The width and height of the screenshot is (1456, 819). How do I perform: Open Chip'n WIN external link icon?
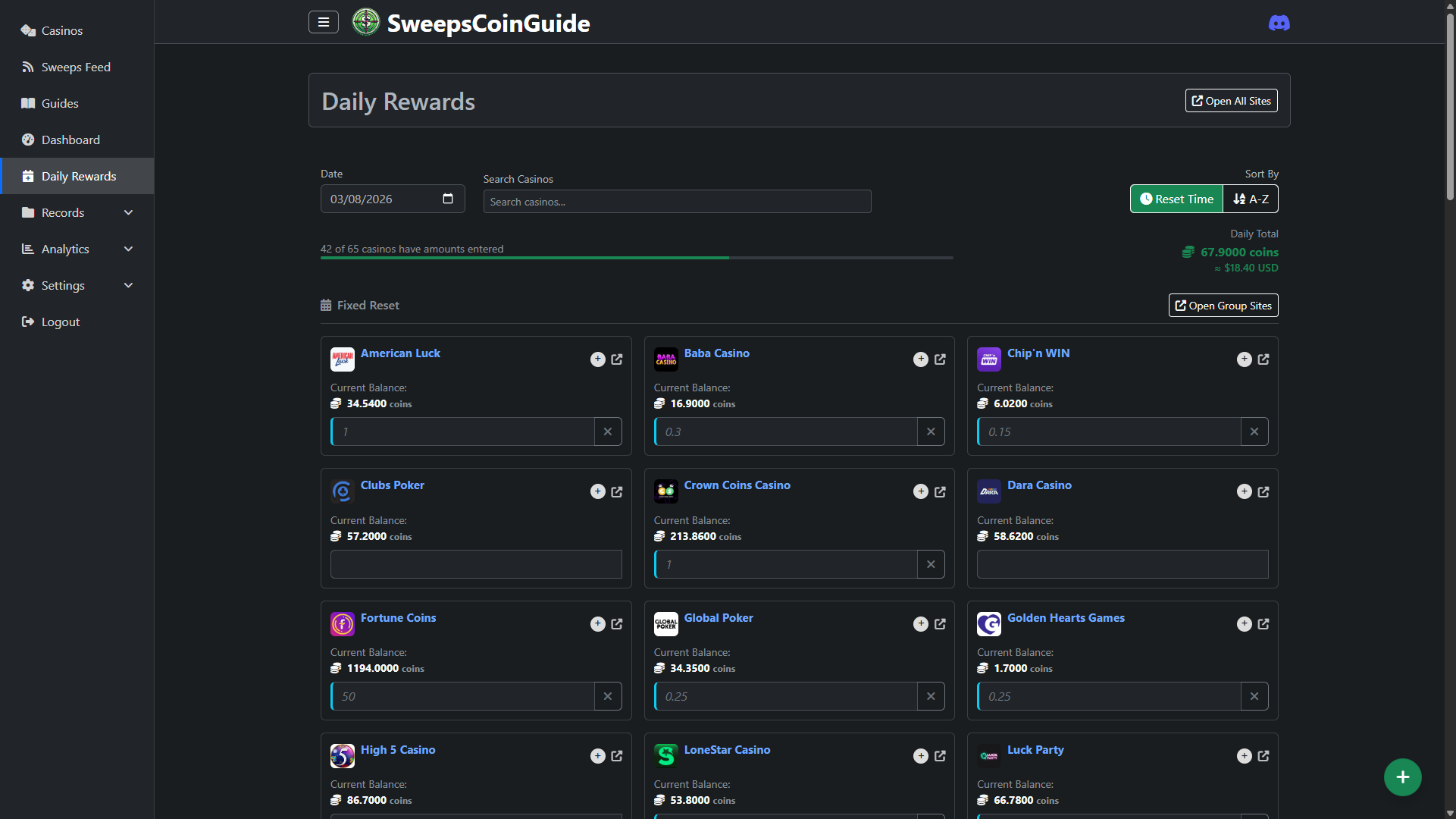tap(1263, 359)
